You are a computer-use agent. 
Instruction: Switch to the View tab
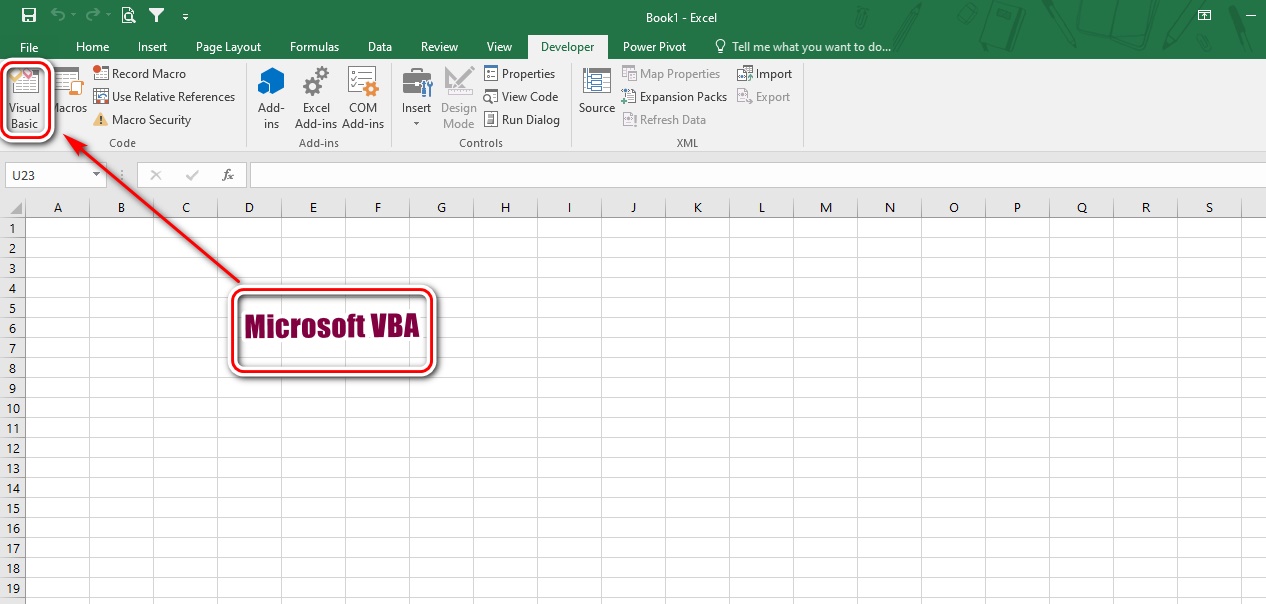499,47
